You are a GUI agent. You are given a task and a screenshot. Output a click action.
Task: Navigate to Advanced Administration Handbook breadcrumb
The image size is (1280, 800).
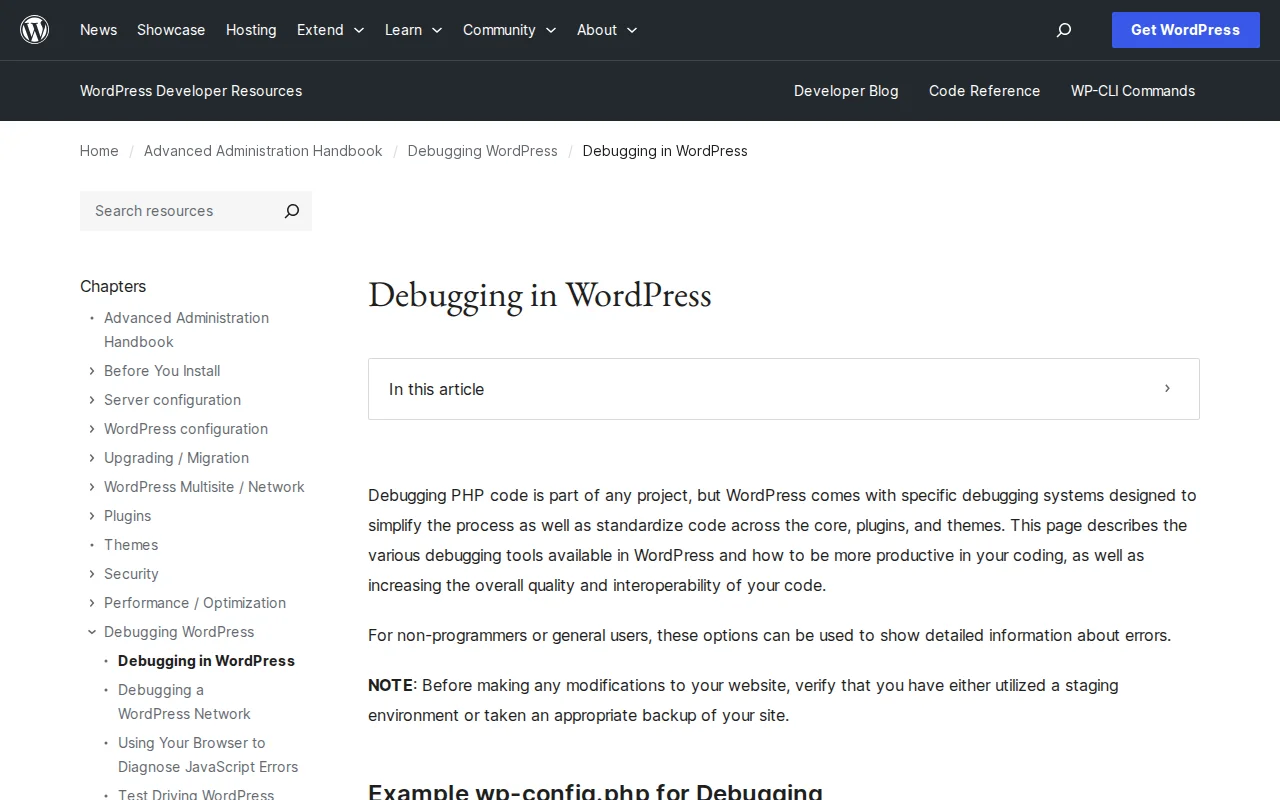263,151
